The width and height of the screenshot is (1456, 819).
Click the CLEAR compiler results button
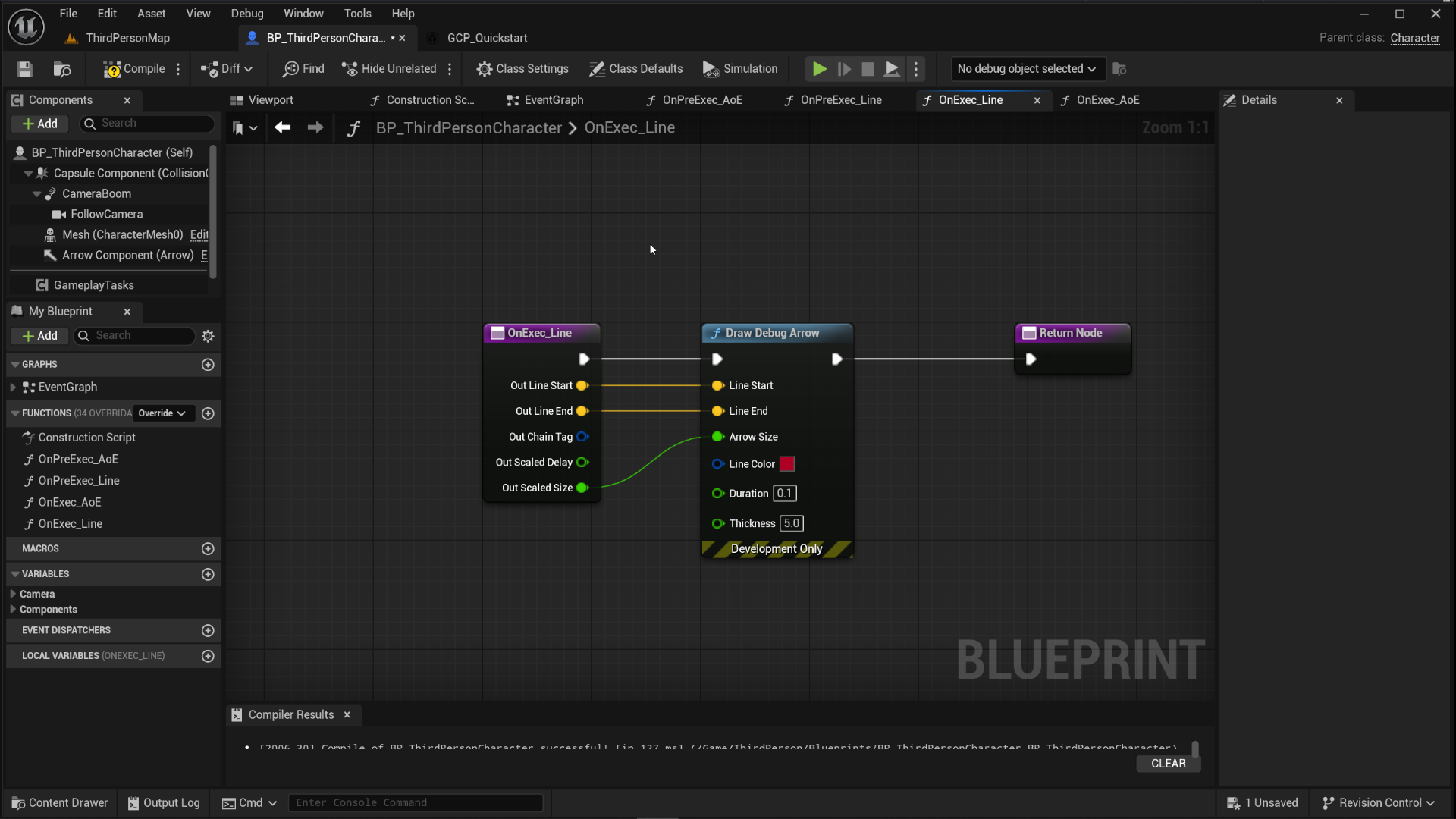coord(1168,764)
